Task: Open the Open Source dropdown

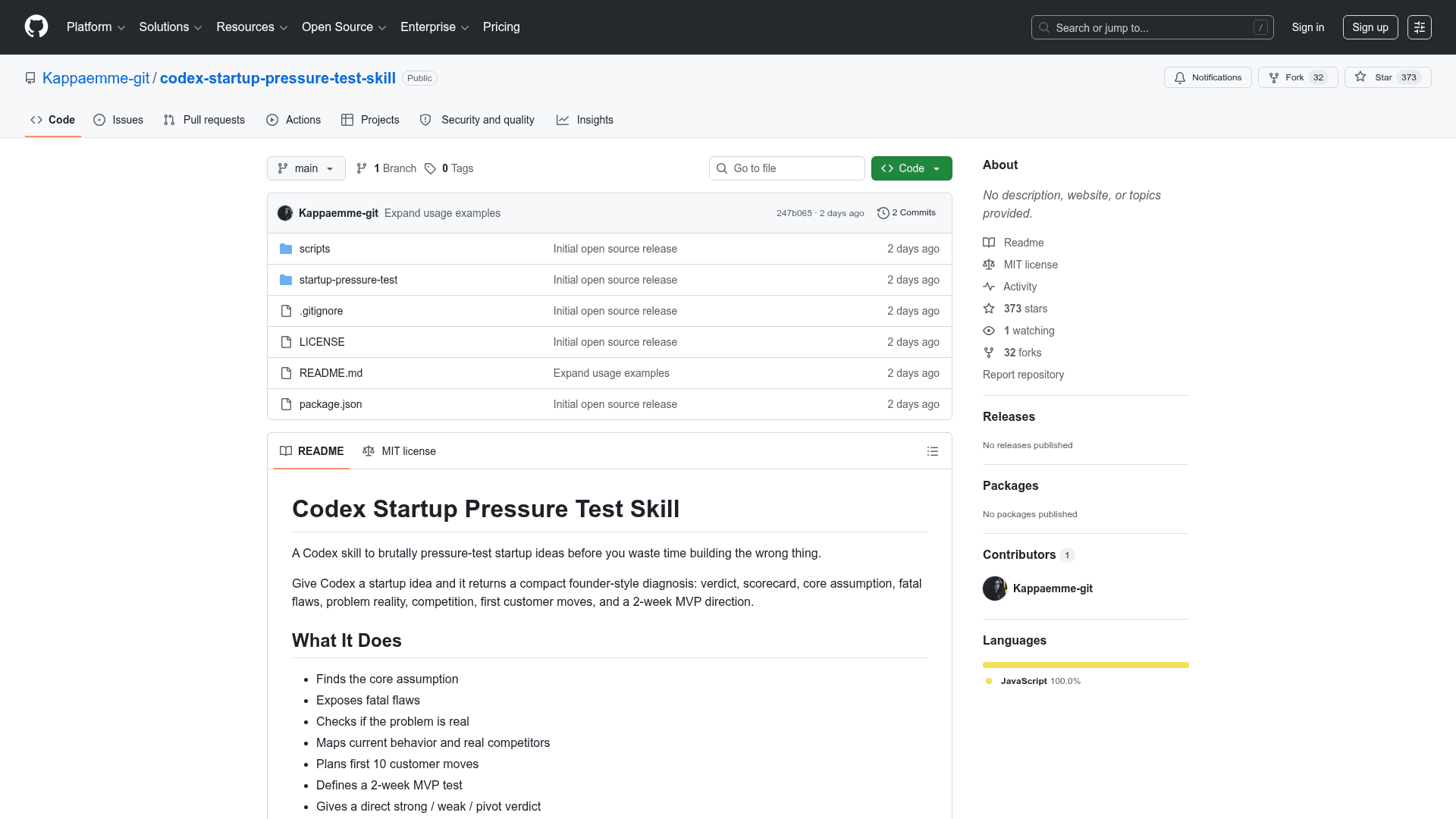Action: (344, 27)
